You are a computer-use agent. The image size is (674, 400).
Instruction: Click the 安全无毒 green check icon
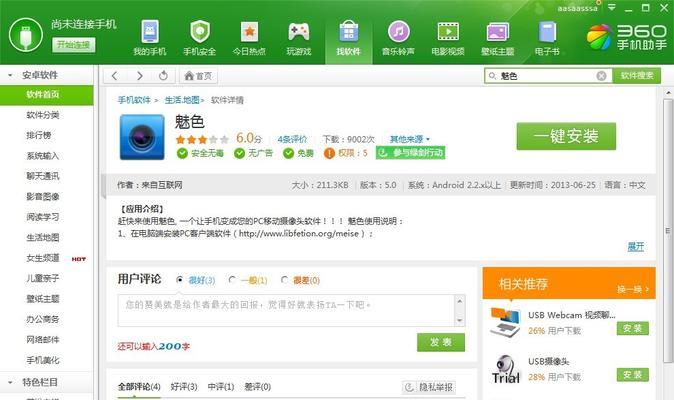(x=182, y=153)
